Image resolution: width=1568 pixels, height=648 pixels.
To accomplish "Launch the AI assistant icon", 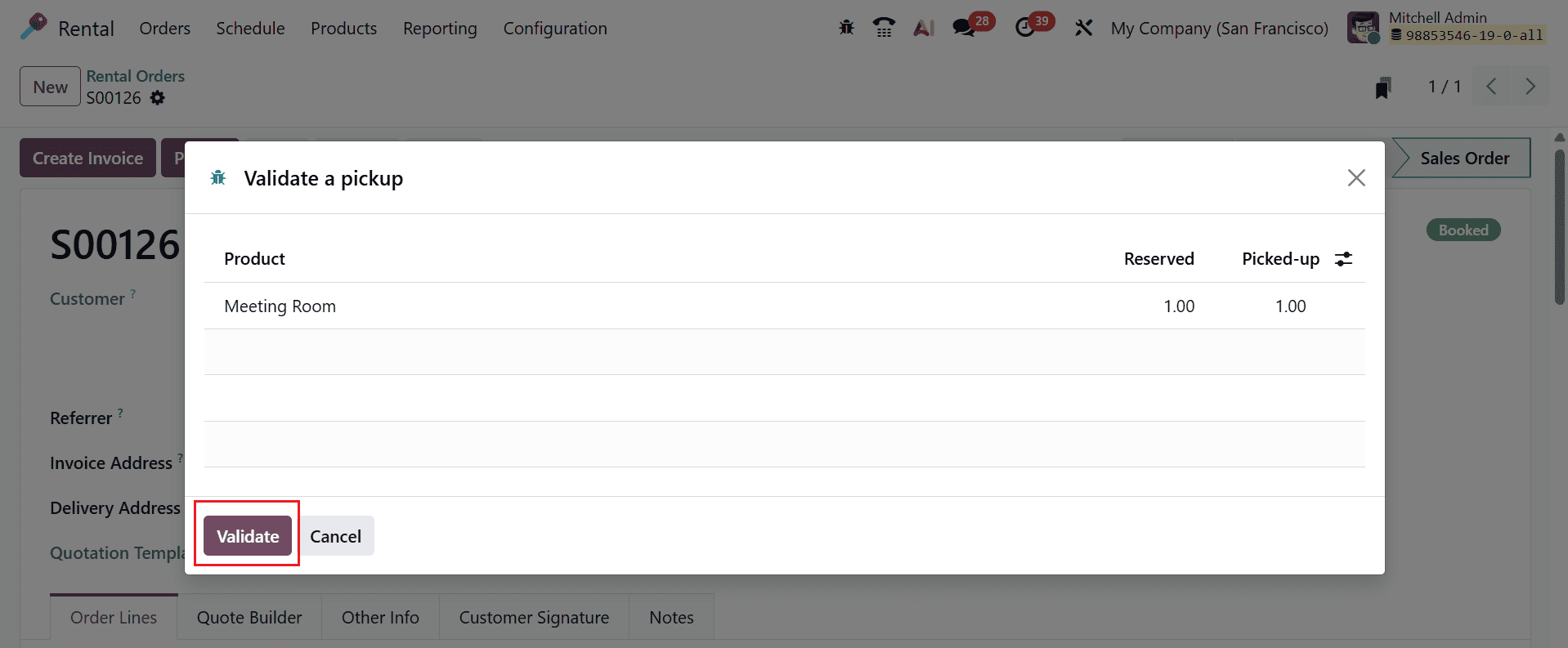I will tap(924, 28).
